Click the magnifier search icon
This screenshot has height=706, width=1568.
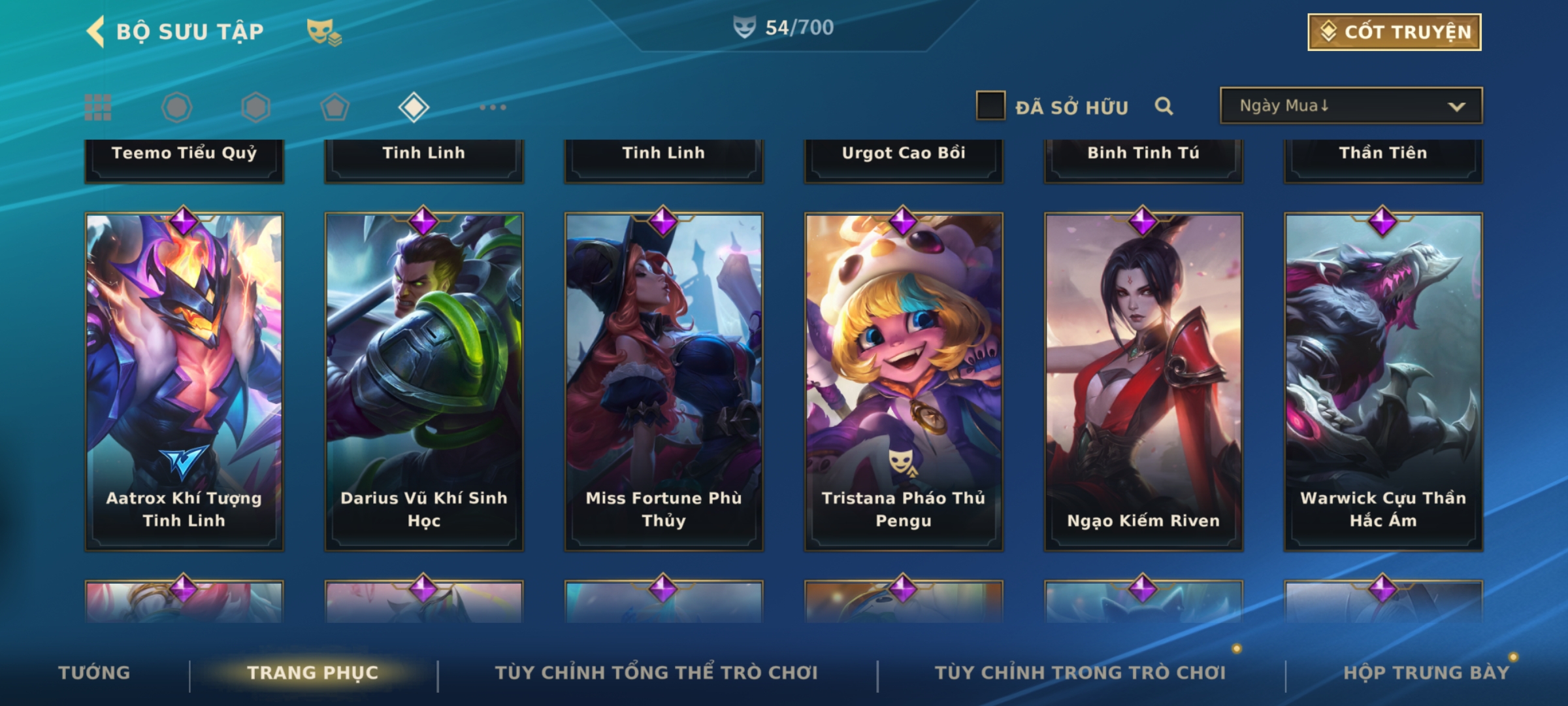coord(1164,106)
